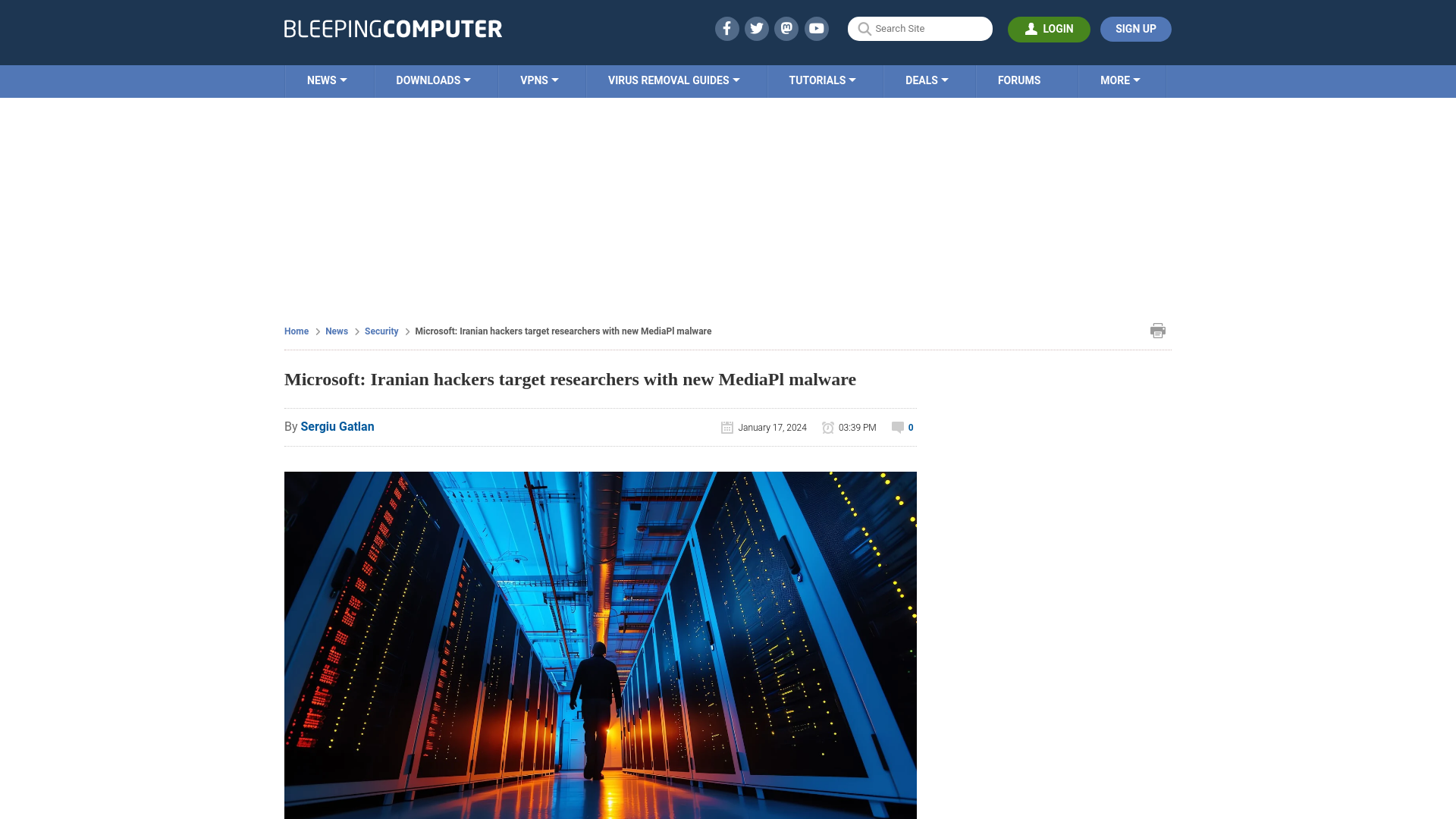Click the search magnifier icon
The image size is (1456, 819).
coord(864,29)
